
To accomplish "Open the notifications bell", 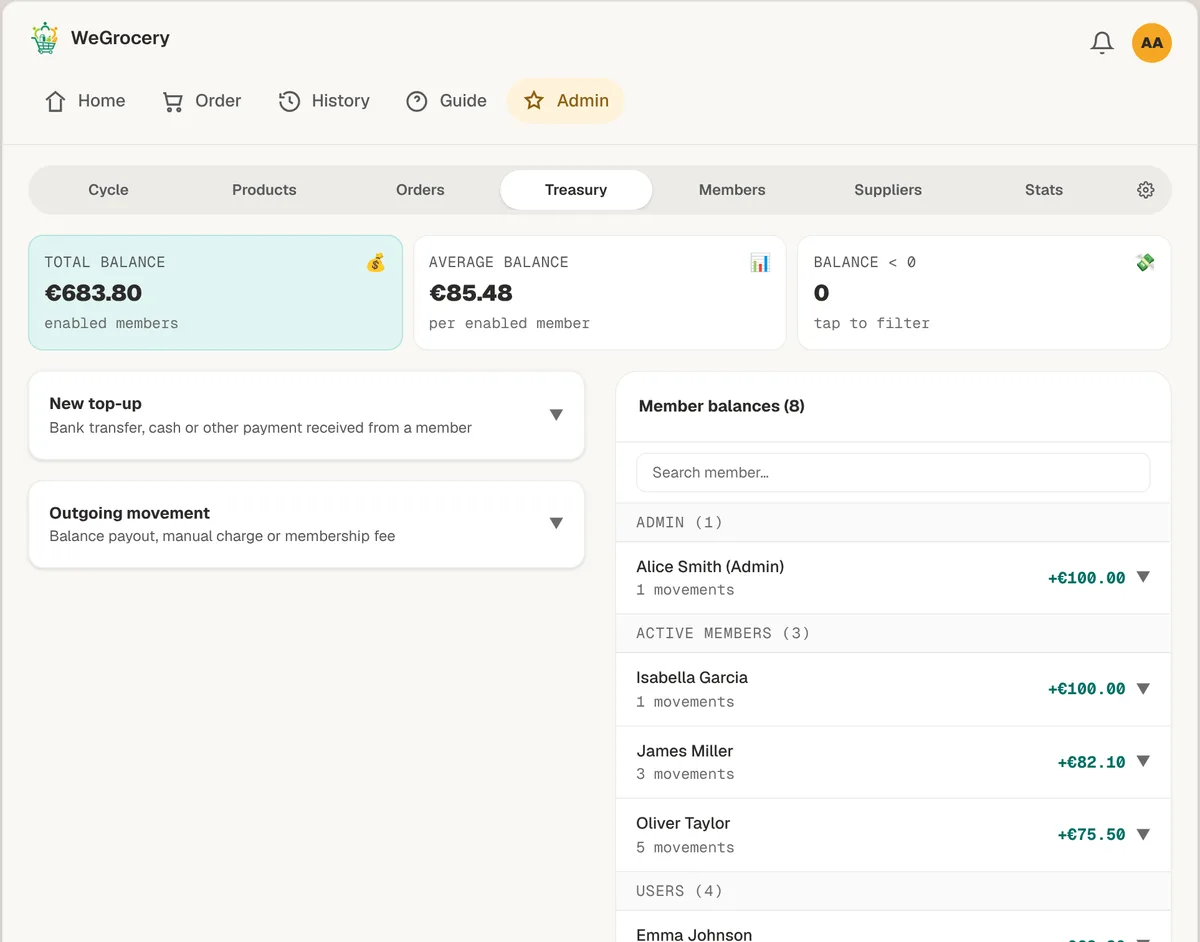I will click(1102, 43).
